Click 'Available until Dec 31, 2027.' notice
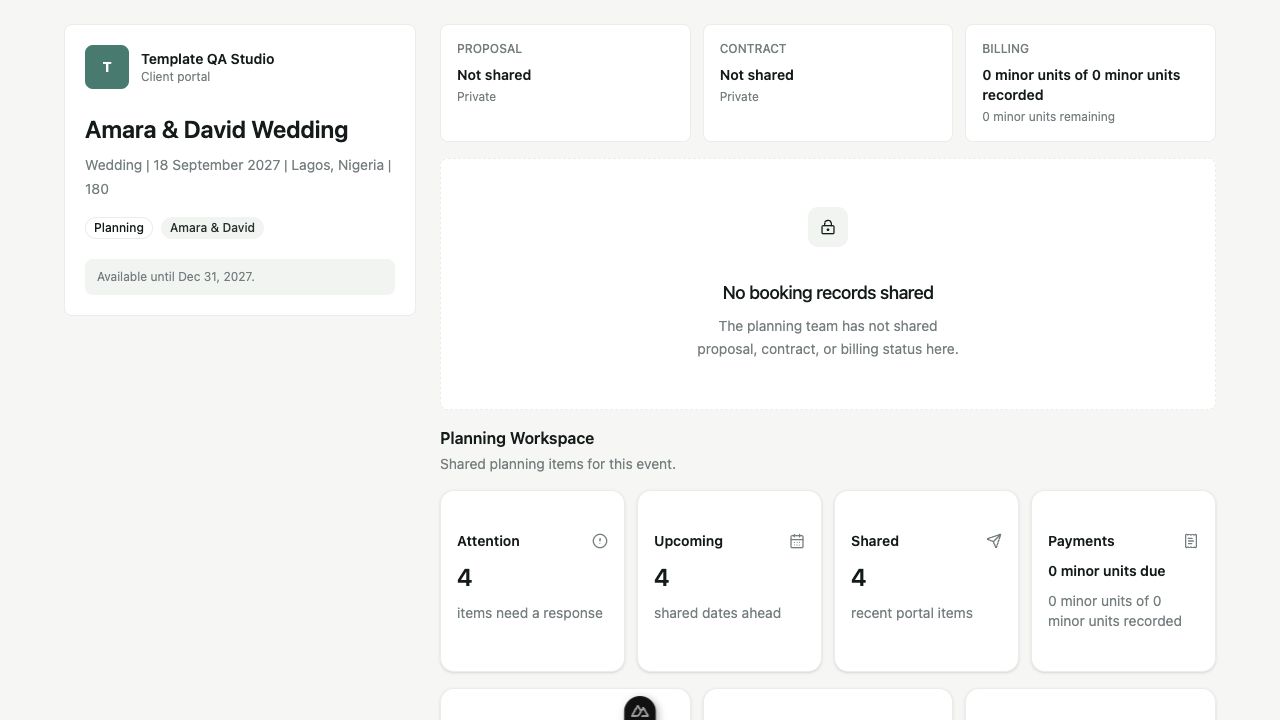Viewport: 1280px width, 720px height. point(240,277)
